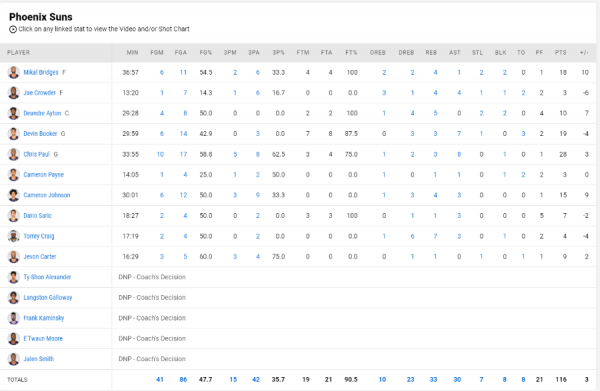Click E'Twaun Moore's player headshot
Screen dimensions: 600x391
point(13,338)
